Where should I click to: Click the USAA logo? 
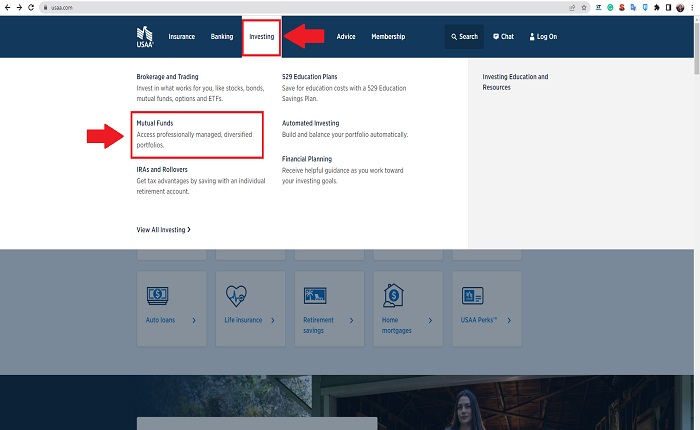(145, 37)
